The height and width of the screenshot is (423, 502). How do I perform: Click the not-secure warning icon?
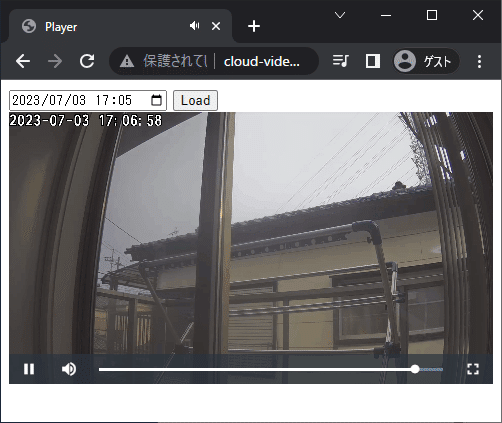point(127,61)
